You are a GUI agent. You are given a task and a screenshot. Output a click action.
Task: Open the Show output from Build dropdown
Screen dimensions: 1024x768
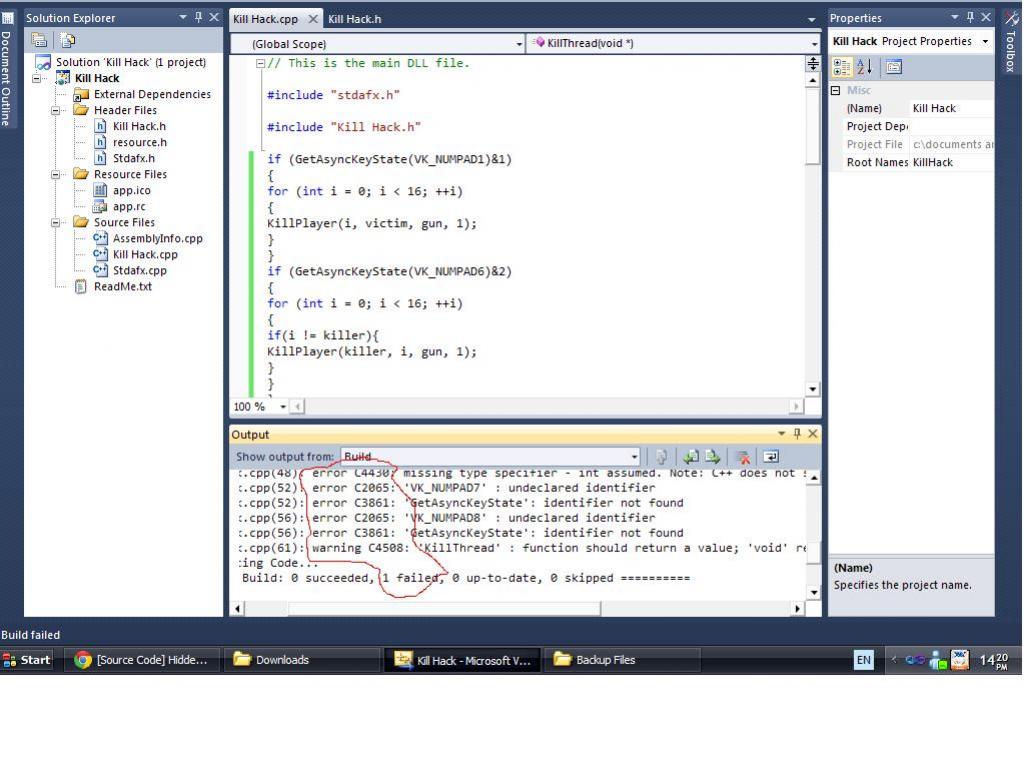(x=490, y=456)
